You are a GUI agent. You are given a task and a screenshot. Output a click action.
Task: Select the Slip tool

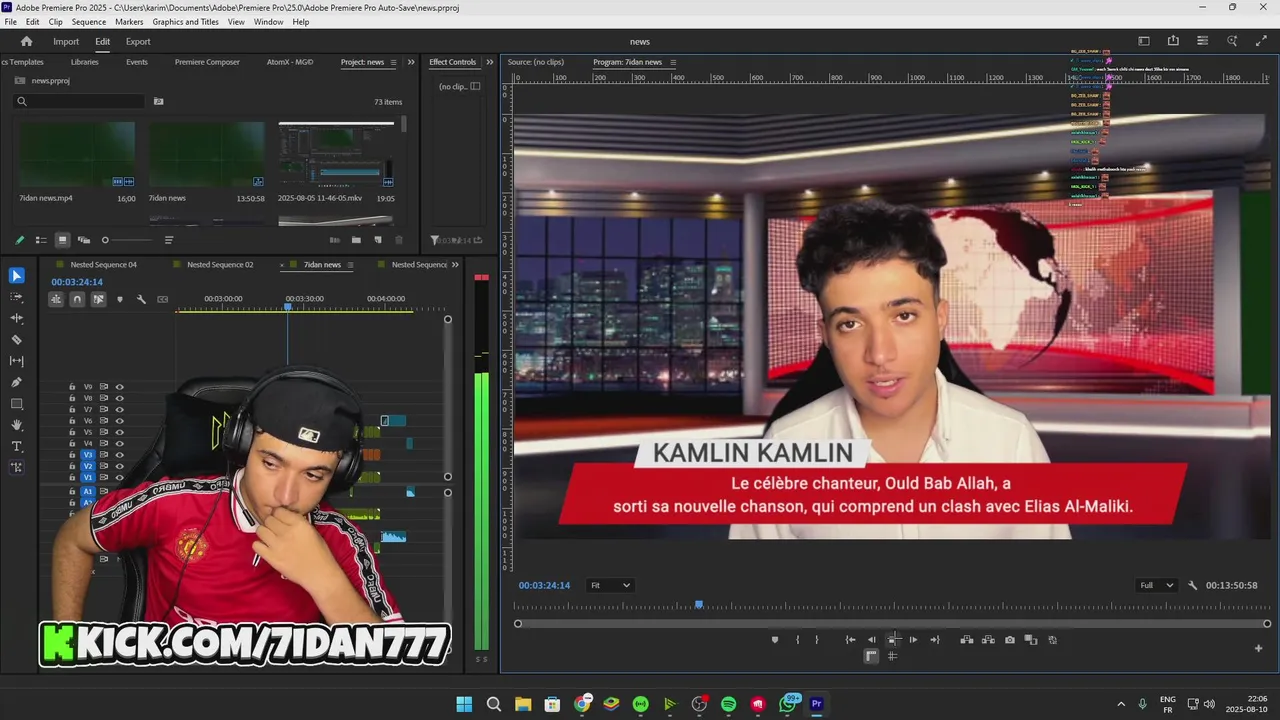tap(17, 361)
